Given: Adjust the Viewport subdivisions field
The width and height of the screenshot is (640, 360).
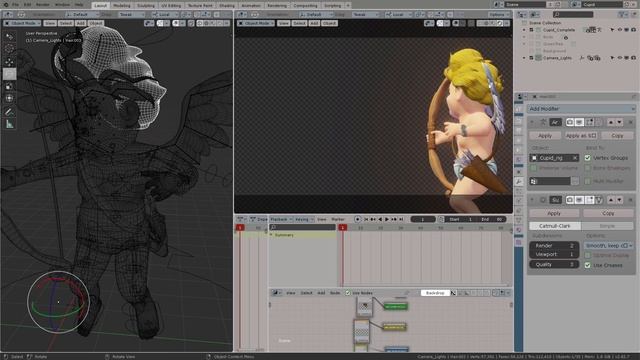Looking at the screenshot, I should (554, 254).
